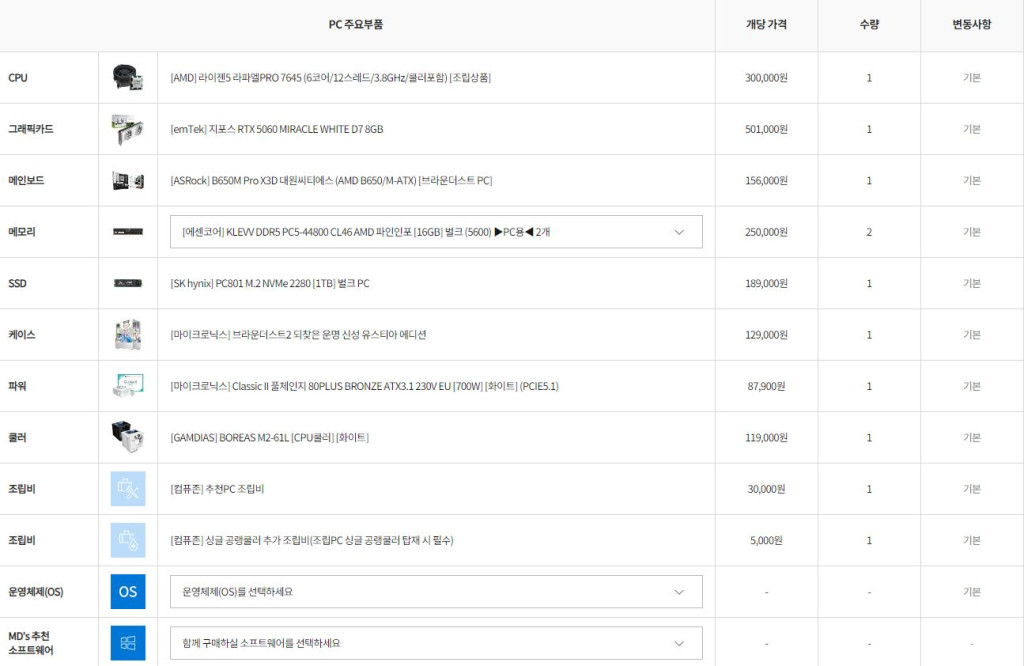Click the SK hynix SSD thumbnail
The width and height of the screenshot is (1024, 666).
[127, 283]
